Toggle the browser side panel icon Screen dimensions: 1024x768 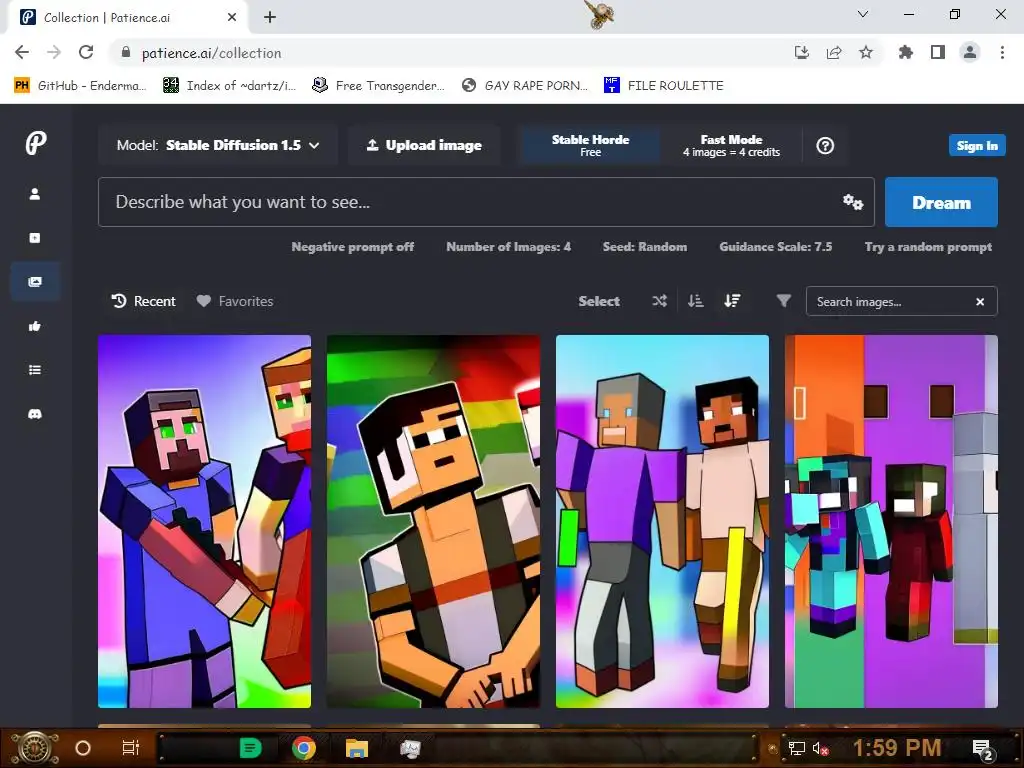click(x=938, y=53)
